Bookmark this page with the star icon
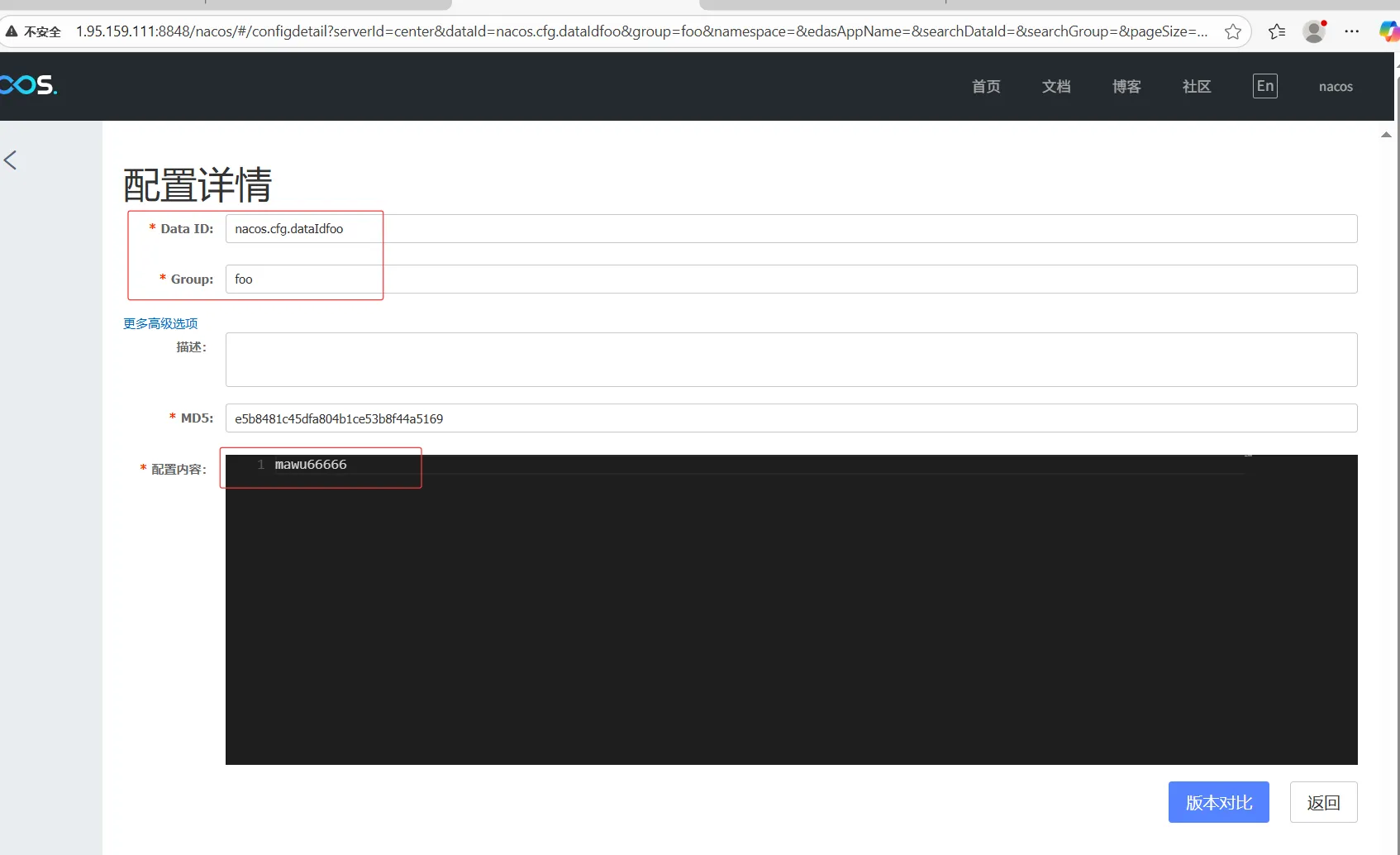Viewport: 1400px width, 855px height. [1233, 31]
